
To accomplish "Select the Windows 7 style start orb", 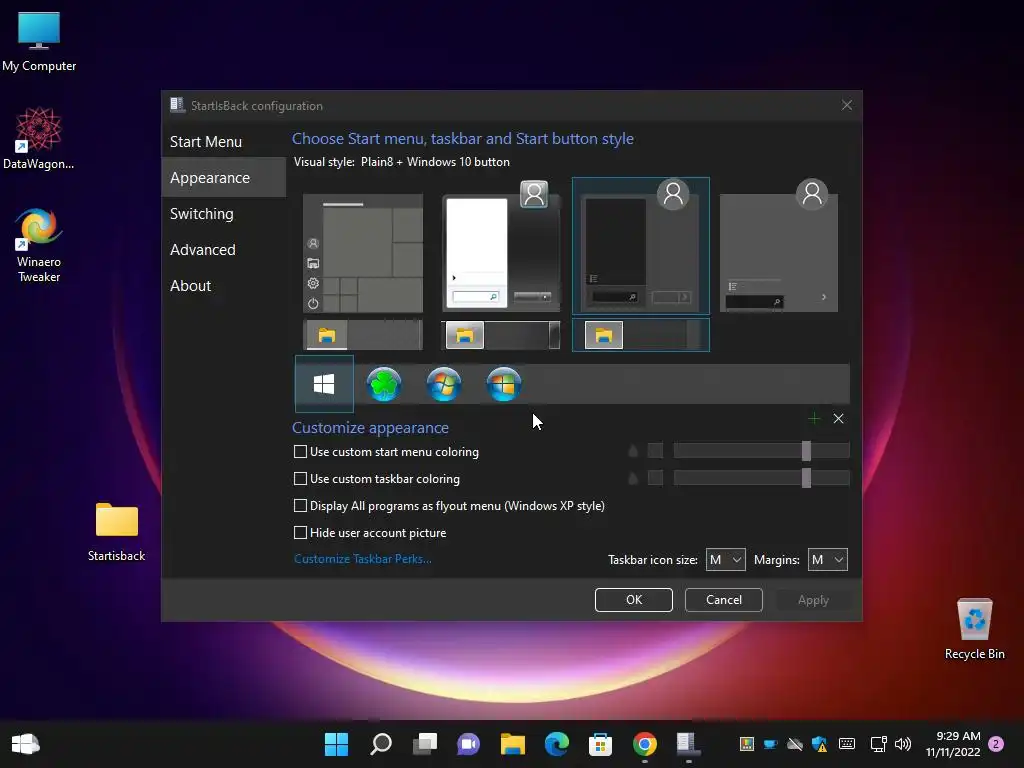I will (x=444, y=384).
